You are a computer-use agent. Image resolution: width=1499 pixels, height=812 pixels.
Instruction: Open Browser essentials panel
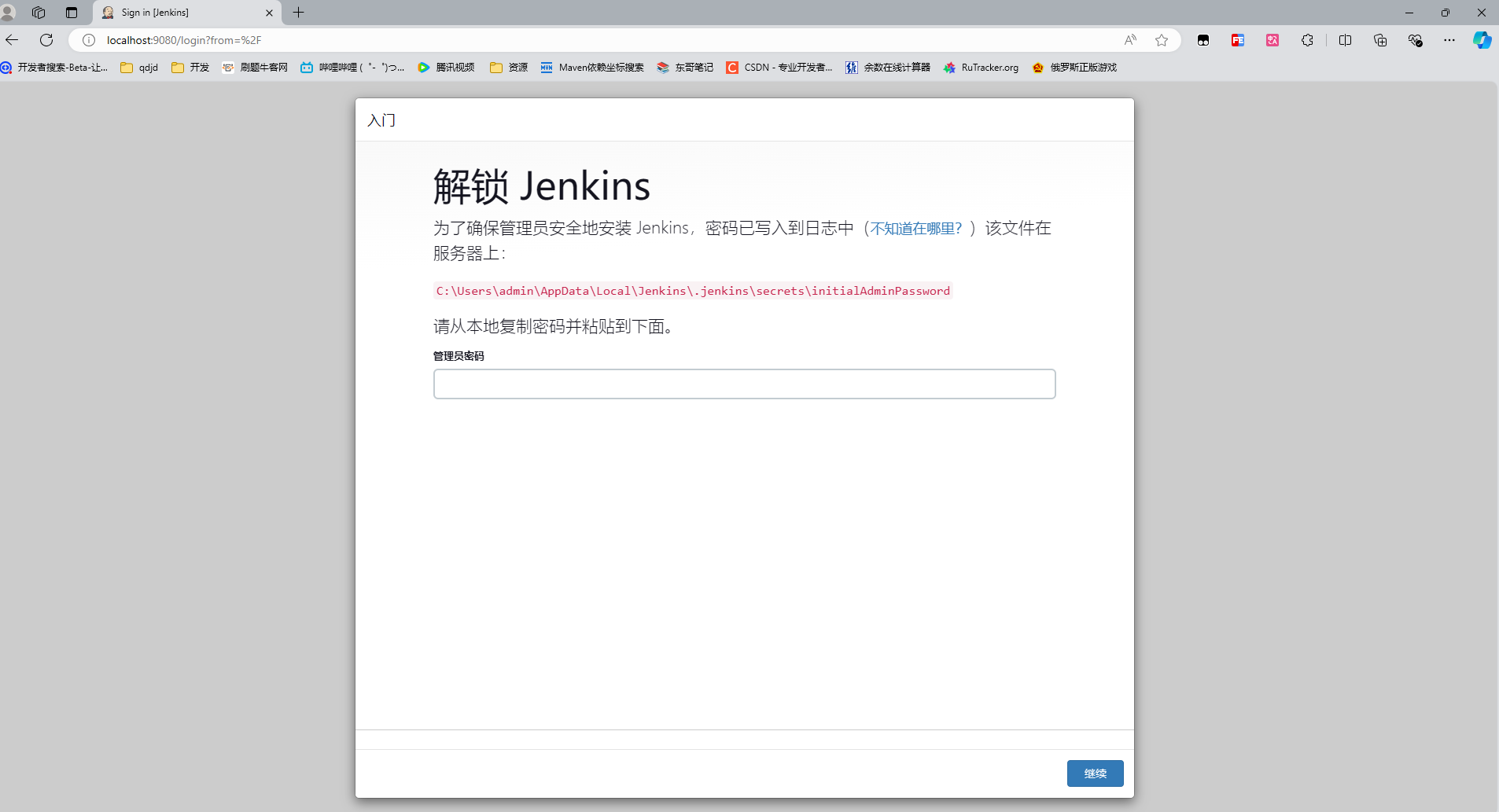coord(1416,40)
